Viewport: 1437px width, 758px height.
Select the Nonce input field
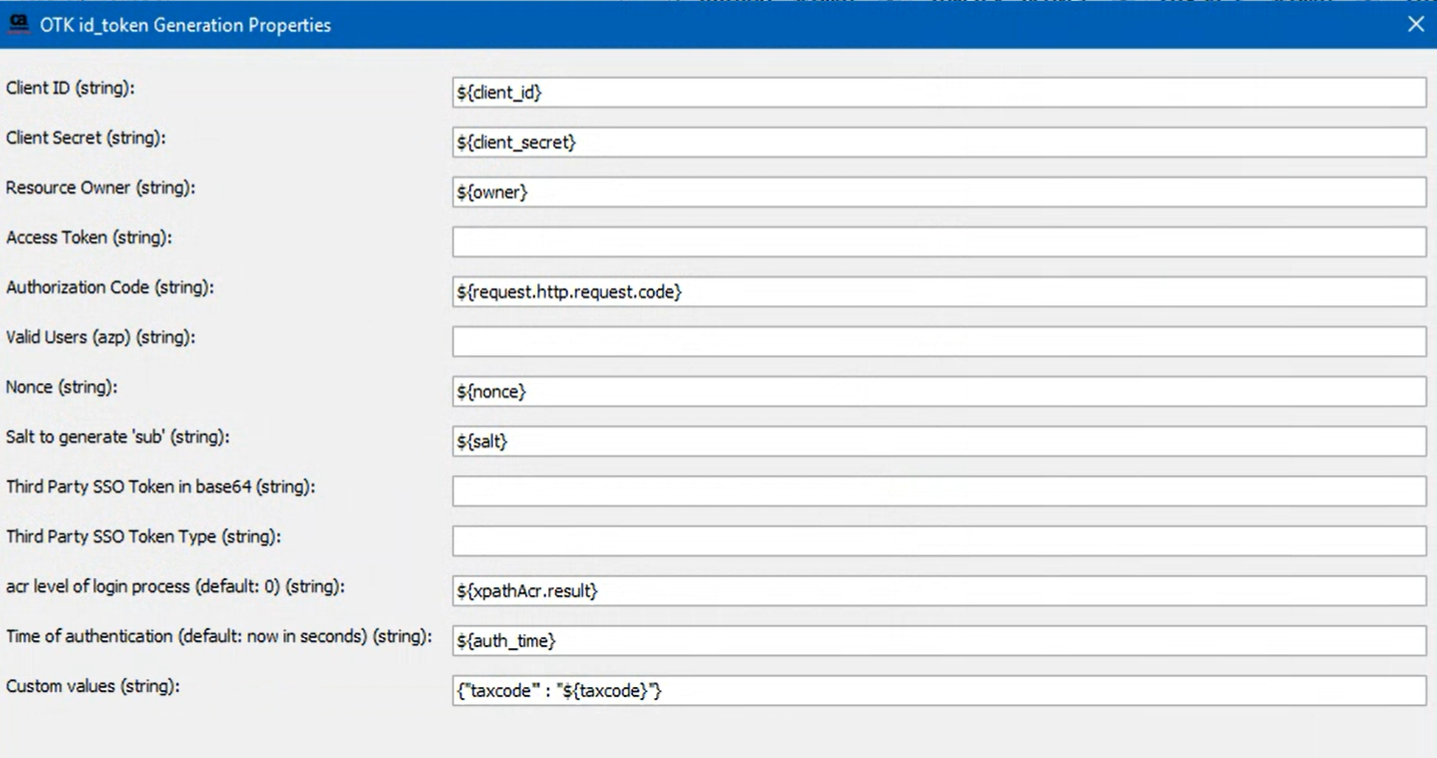click(x=938, y=390)
